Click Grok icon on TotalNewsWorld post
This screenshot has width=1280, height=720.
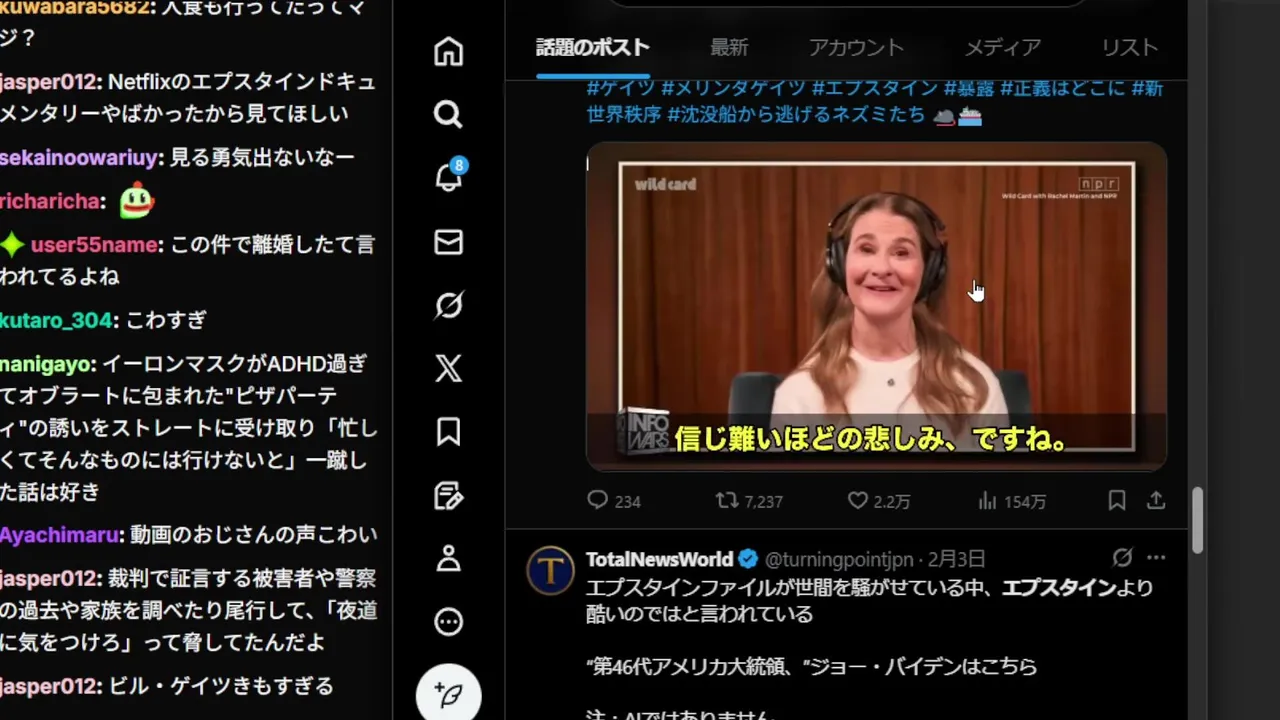tap(1122, 558)
